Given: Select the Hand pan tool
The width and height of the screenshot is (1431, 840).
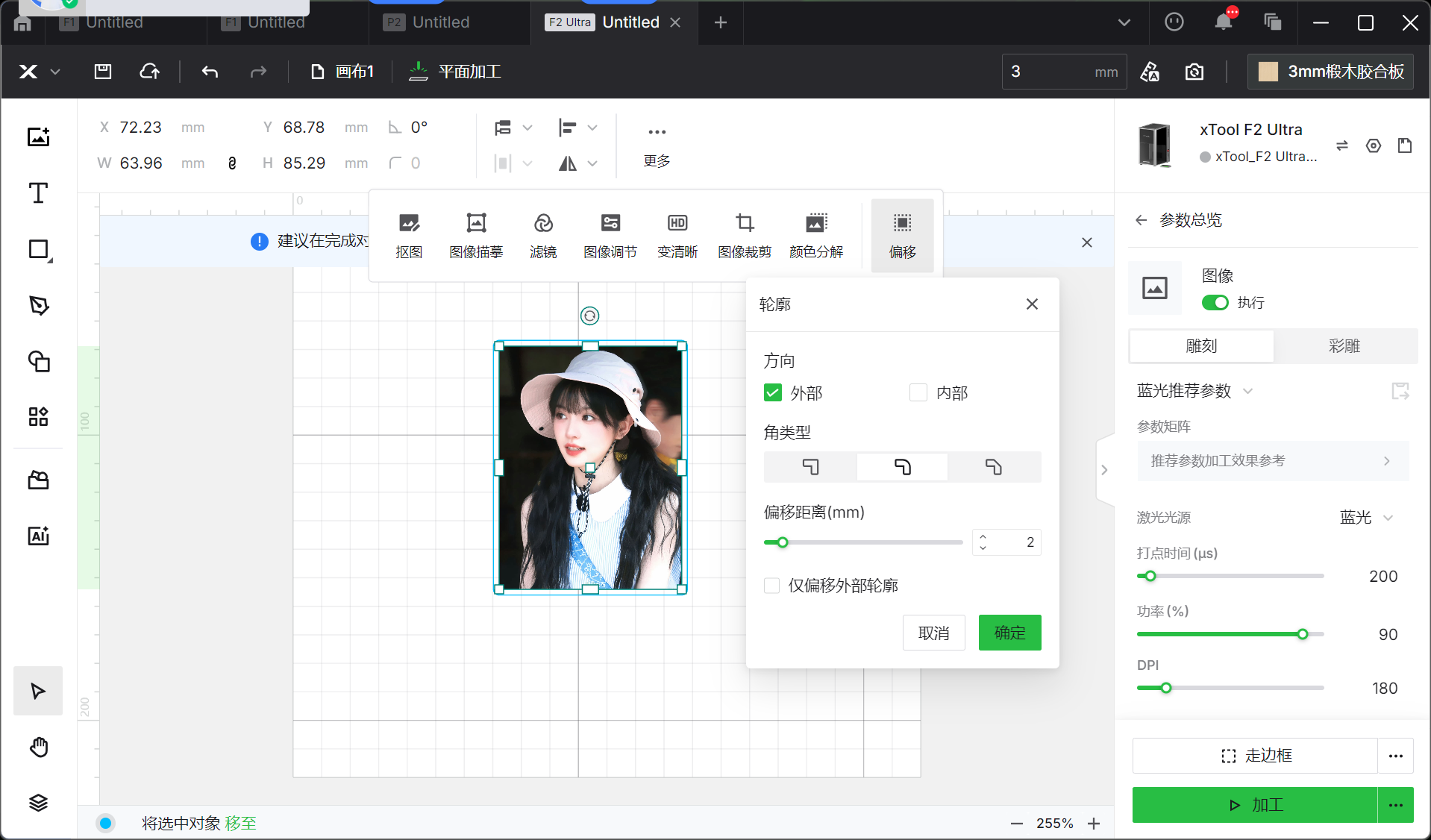Looking at the screenshot, I should click(x=38, y=747).
